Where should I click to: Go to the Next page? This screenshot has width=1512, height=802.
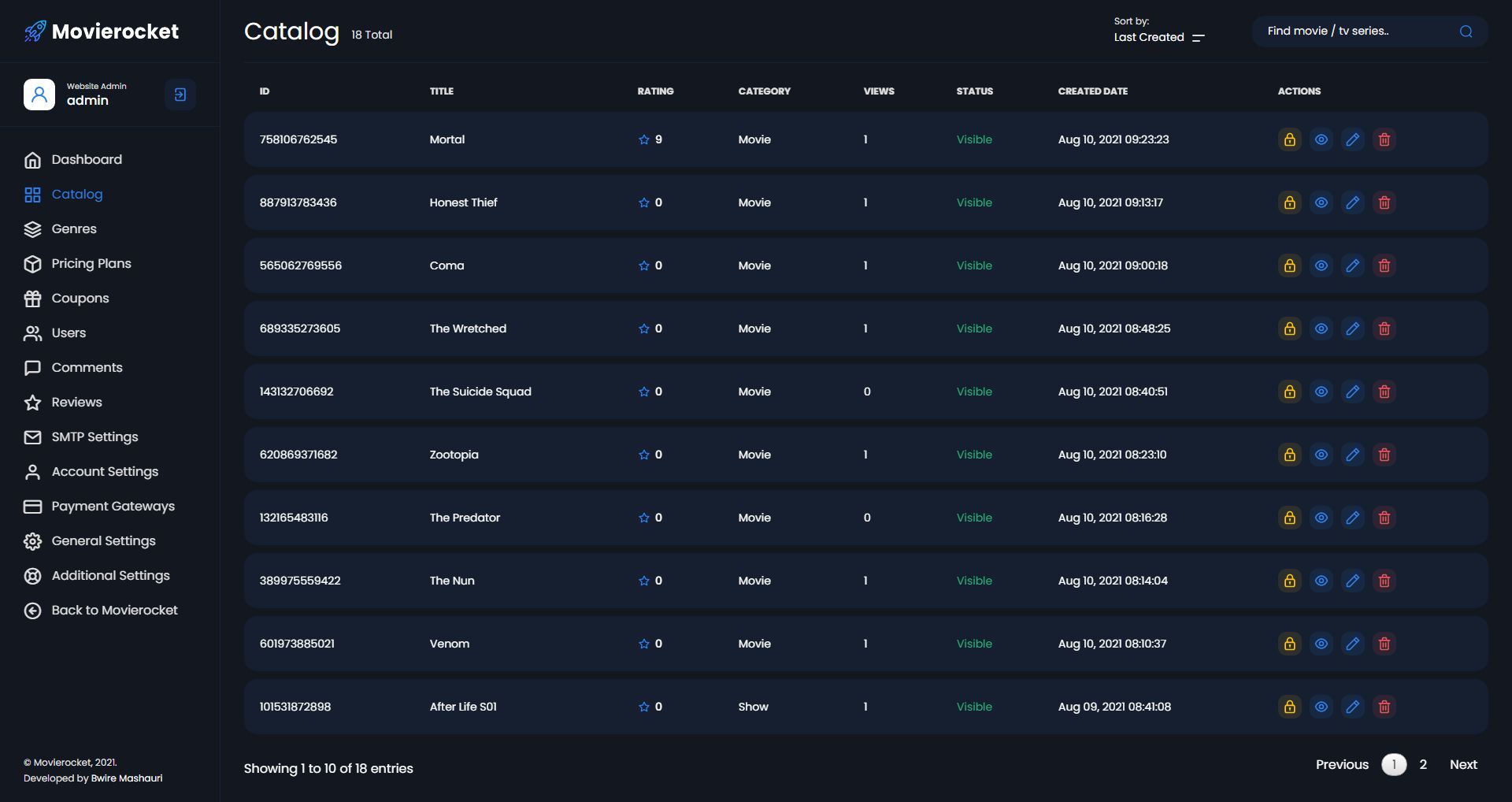point(1462,764)
